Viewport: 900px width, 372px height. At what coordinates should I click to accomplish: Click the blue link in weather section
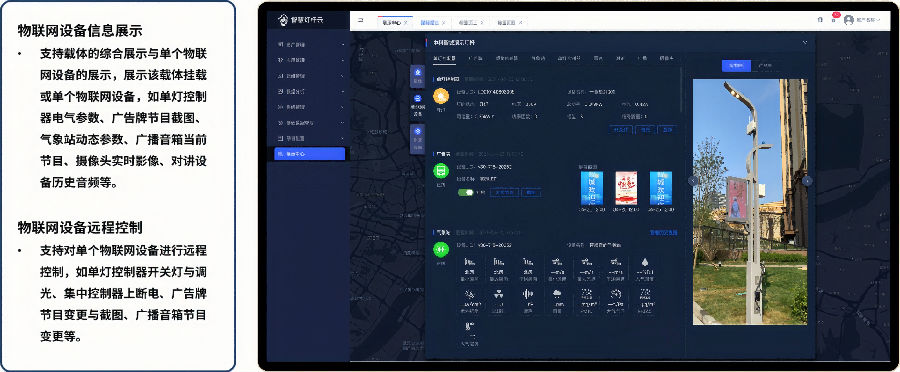(663, 232)
